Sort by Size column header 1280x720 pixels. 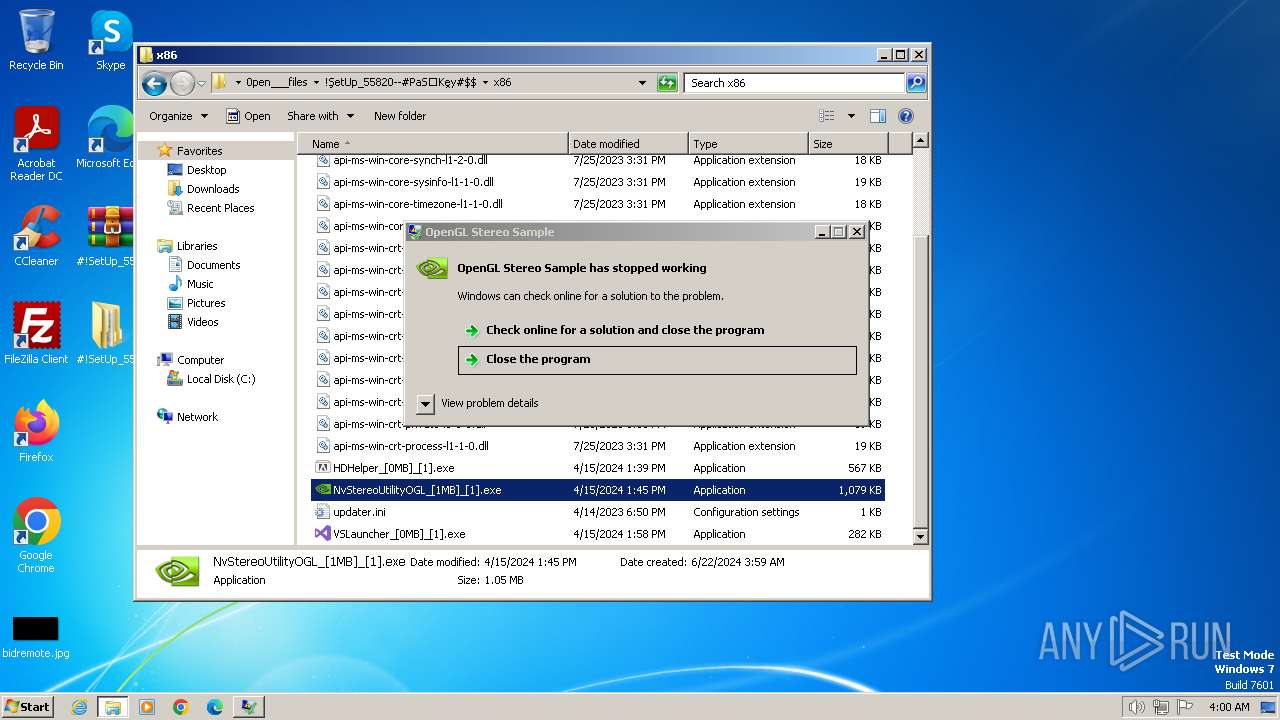coord(848,144)
